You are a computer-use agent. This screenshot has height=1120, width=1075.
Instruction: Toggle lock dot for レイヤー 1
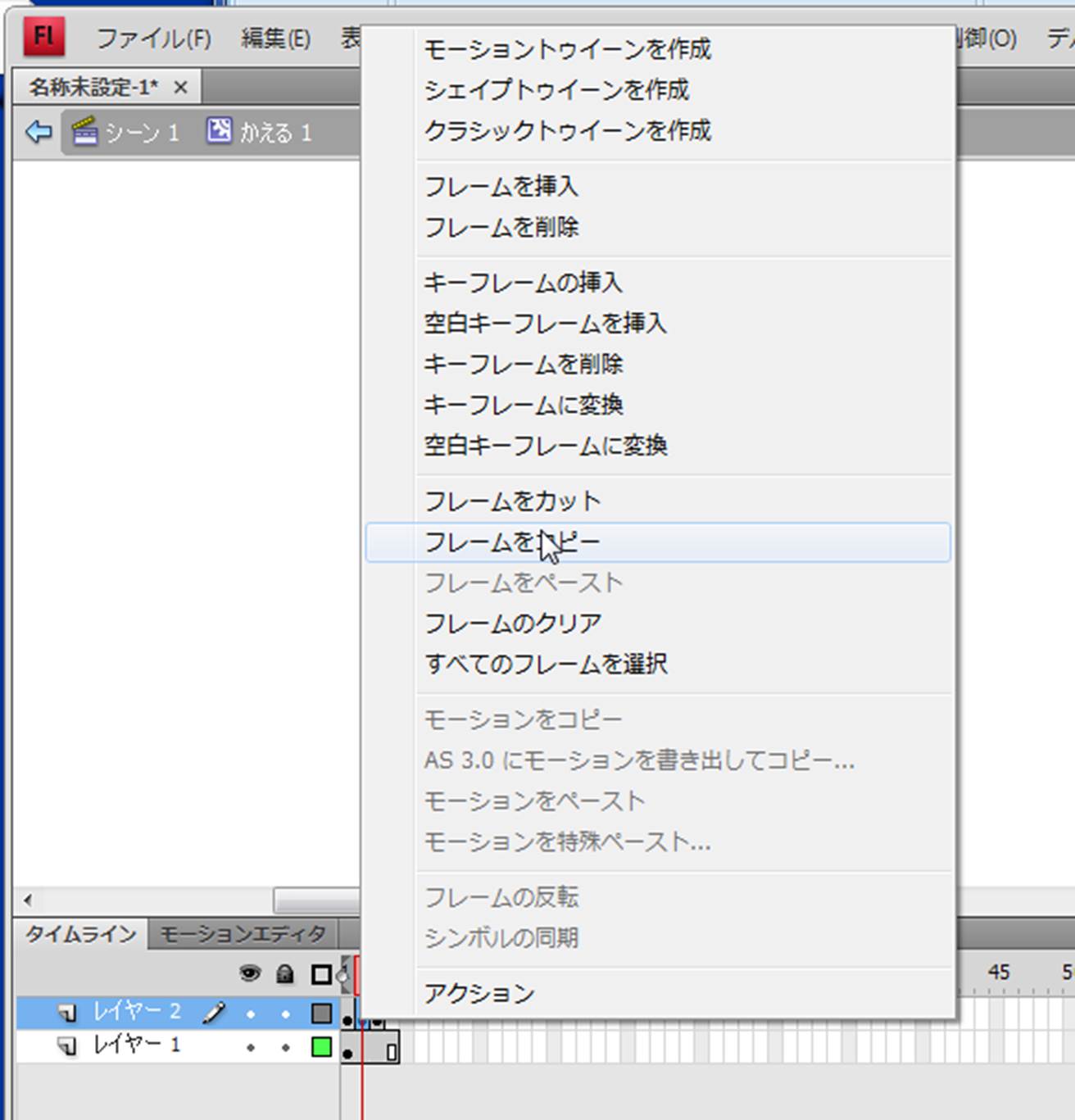[285, 1047]
